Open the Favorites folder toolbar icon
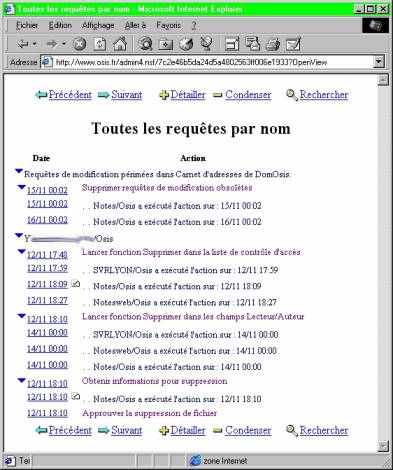 pos(166,44)
